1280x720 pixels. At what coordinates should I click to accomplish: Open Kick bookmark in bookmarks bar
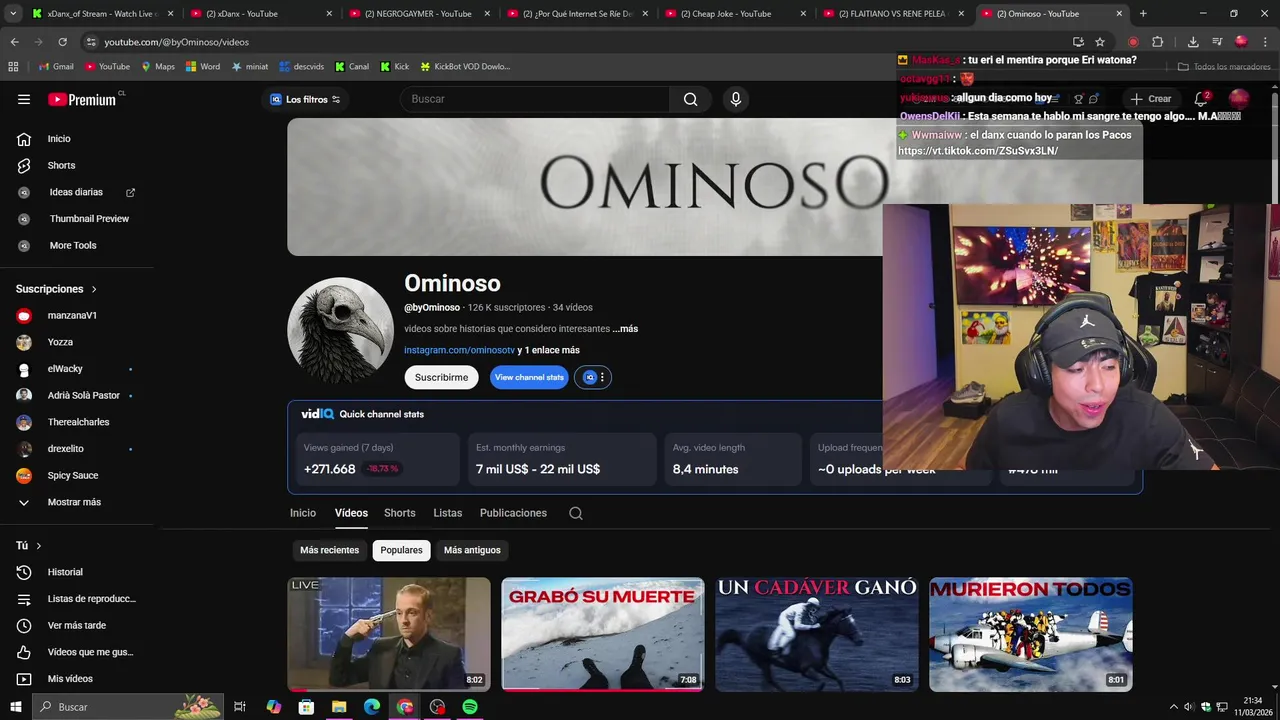pos(394,67)
